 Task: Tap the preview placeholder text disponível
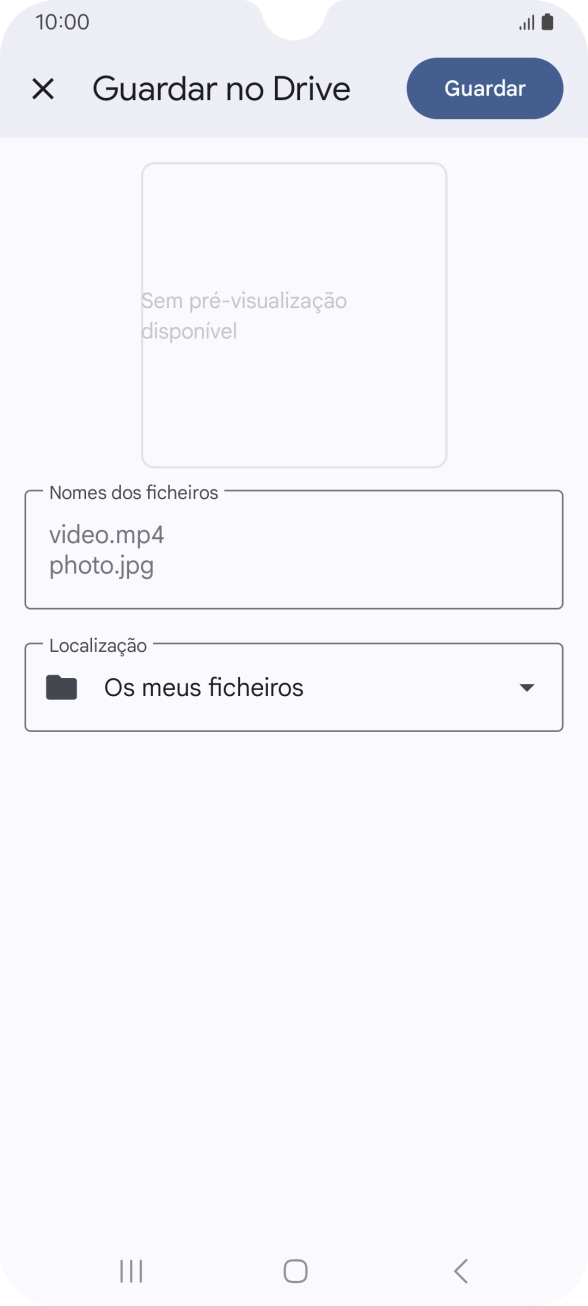pos(189,331)
